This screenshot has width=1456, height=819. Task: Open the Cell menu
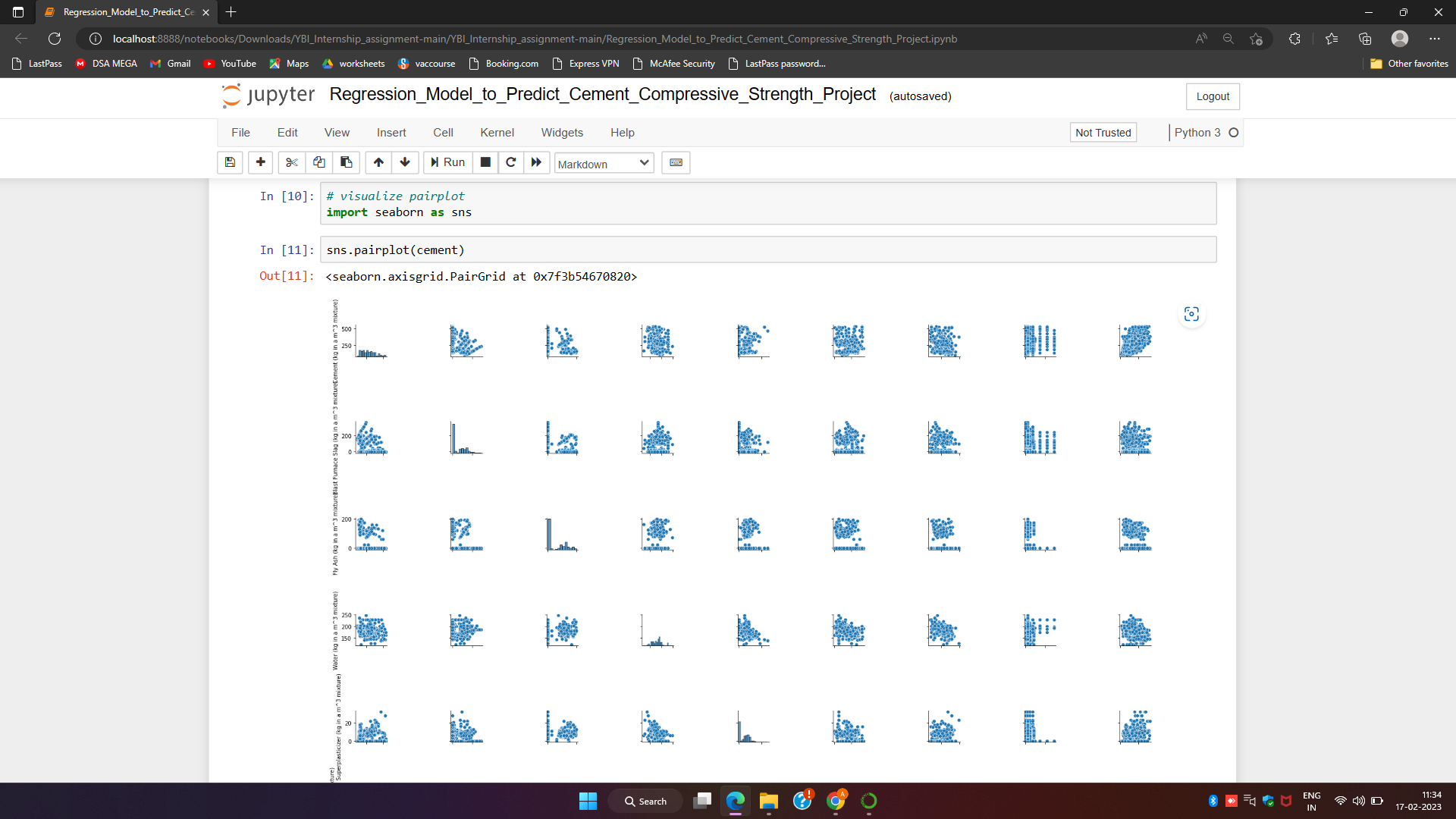443,133
